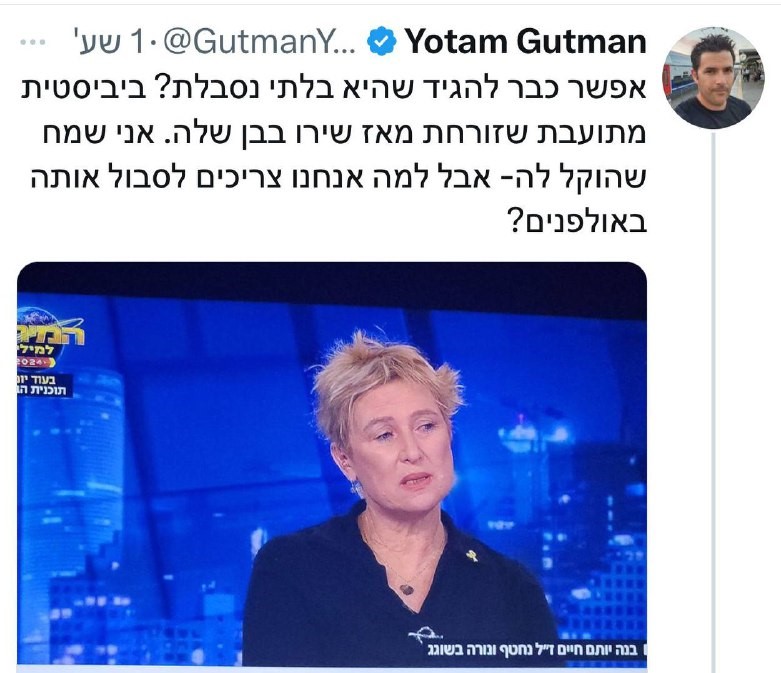
Task: Click the necklace pendant in the photo
Action: [406, 590]
